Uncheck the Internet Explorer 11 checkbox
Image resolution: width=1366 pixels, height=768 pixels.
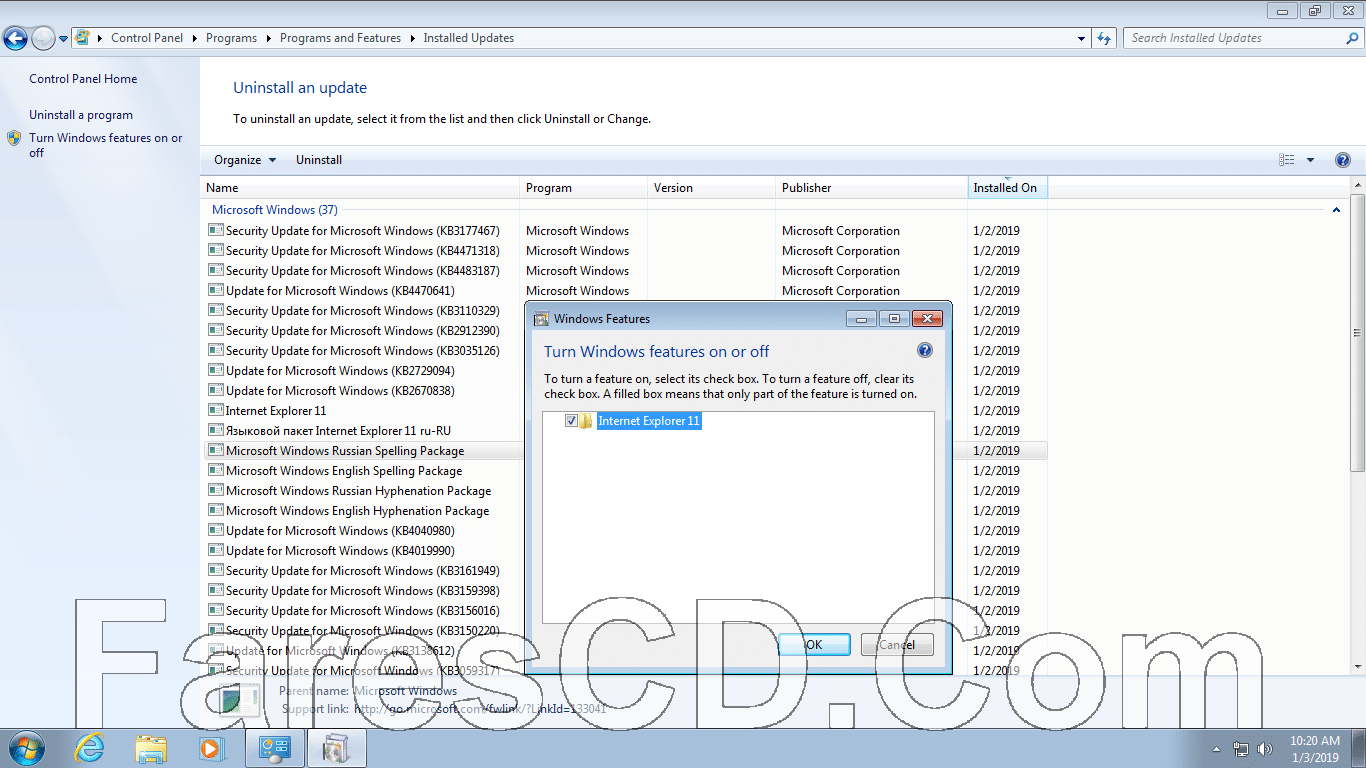571,421
